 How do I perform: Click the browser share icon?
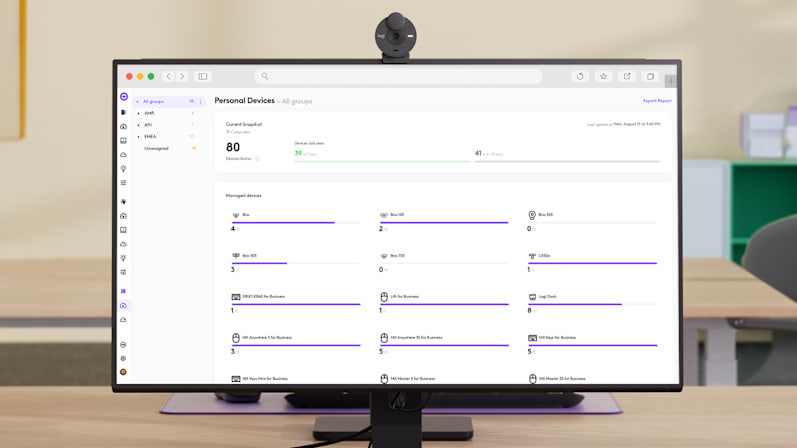coord(627,76)
